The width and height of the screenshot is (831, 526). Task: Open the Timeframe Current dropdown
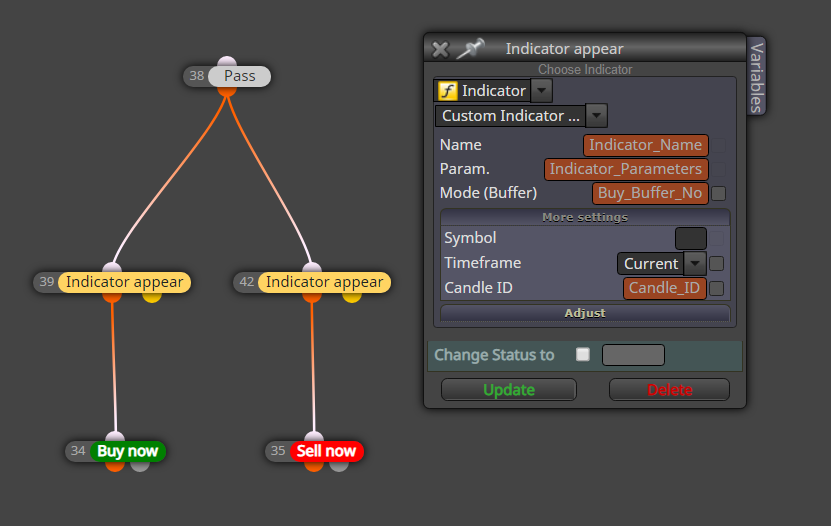click(x=695, y=263)
